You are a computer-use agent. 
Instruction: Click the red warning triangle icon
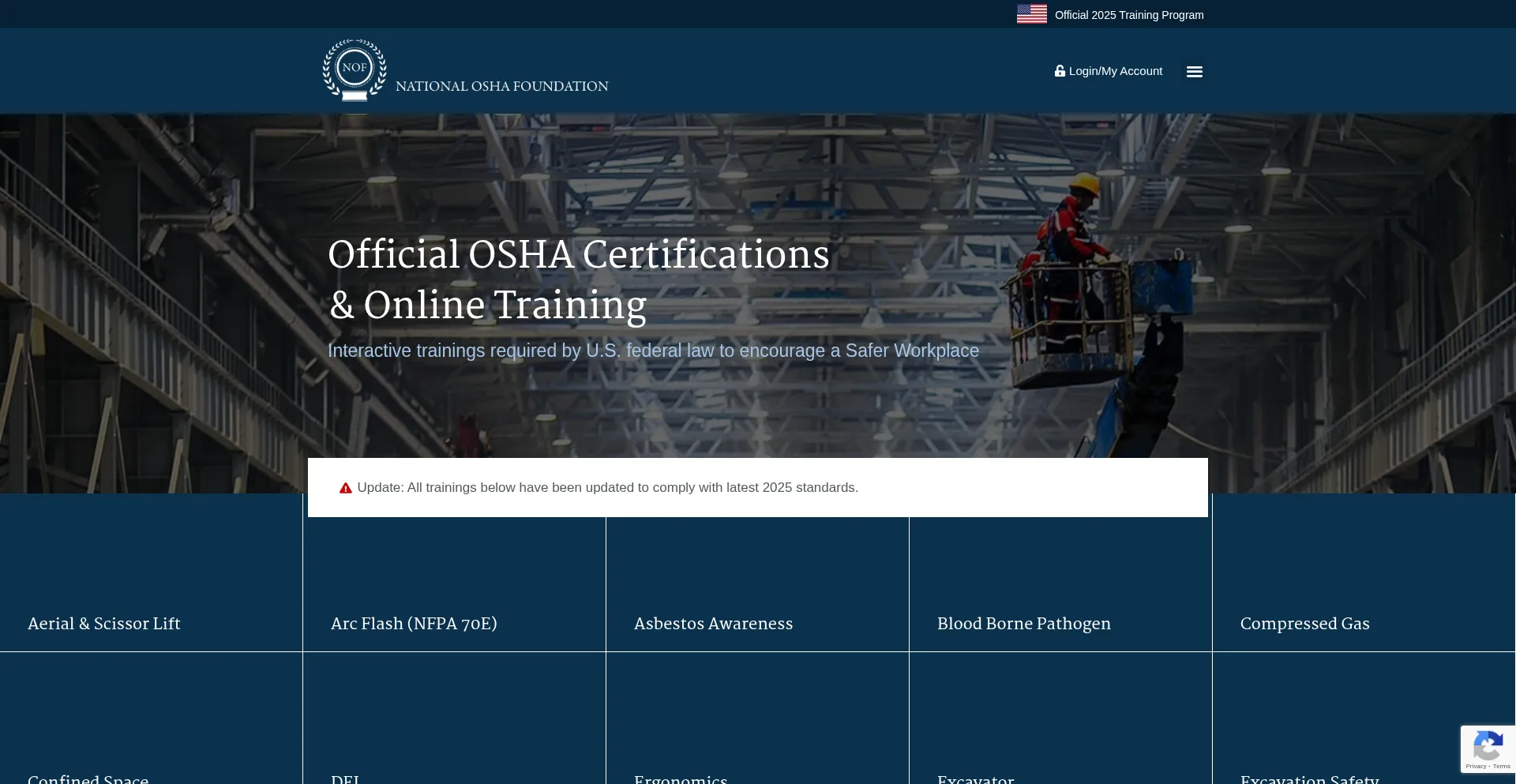(346, 489)
